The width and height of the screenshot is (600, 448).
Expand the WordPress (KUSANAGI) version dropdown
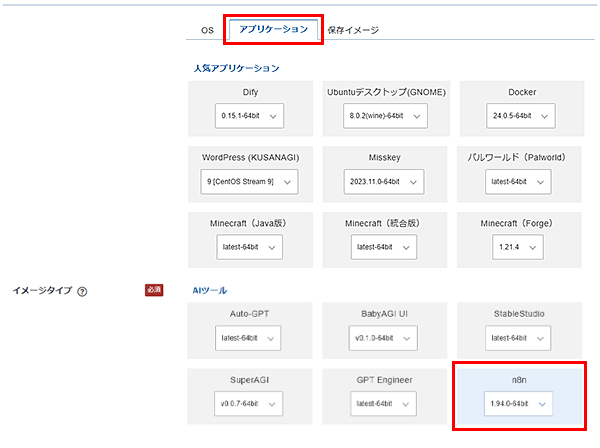(x=249, y=182)
